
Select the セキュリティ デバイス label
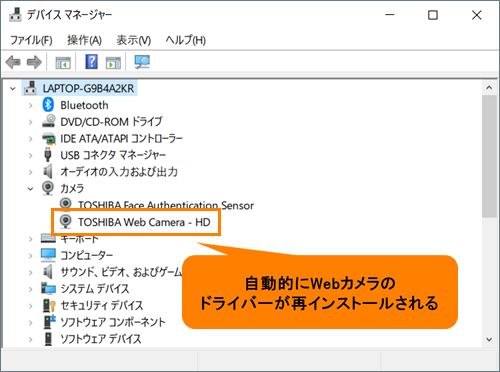click(102, 305)
